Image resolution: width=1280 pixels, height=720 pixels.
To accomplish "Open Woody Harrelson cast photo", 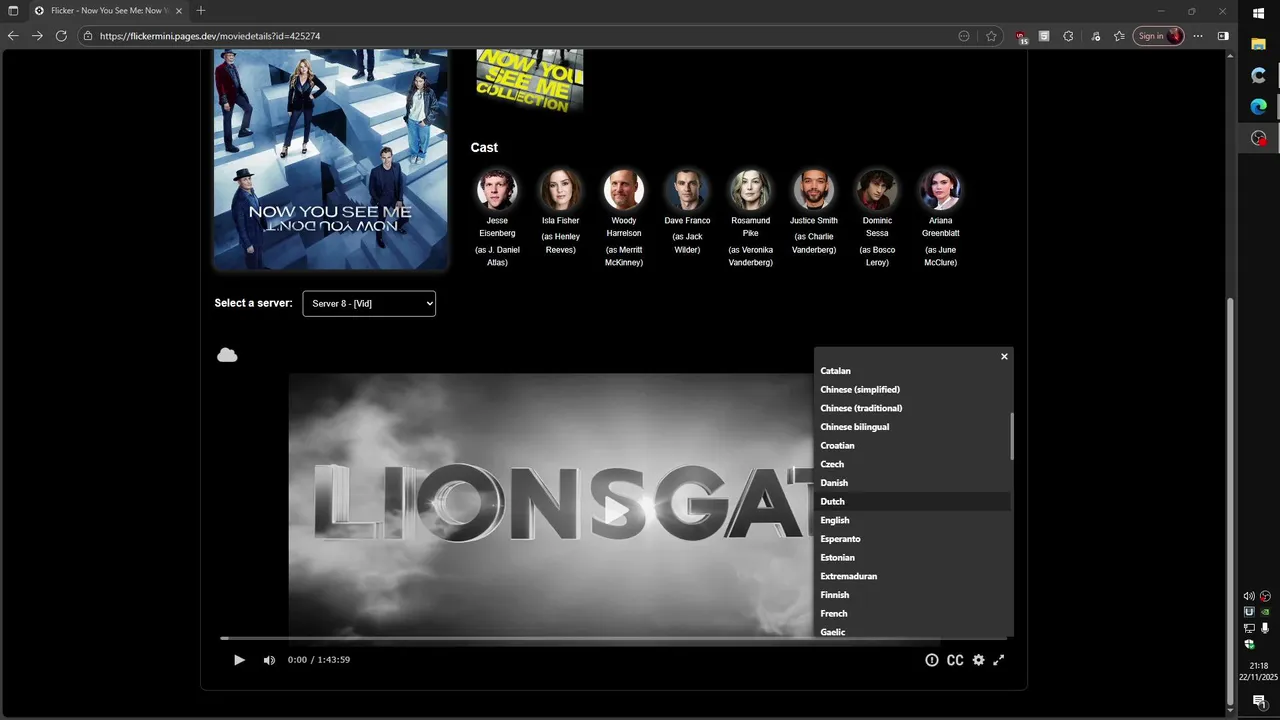I will pyautogui.click(x=624, y=189).
